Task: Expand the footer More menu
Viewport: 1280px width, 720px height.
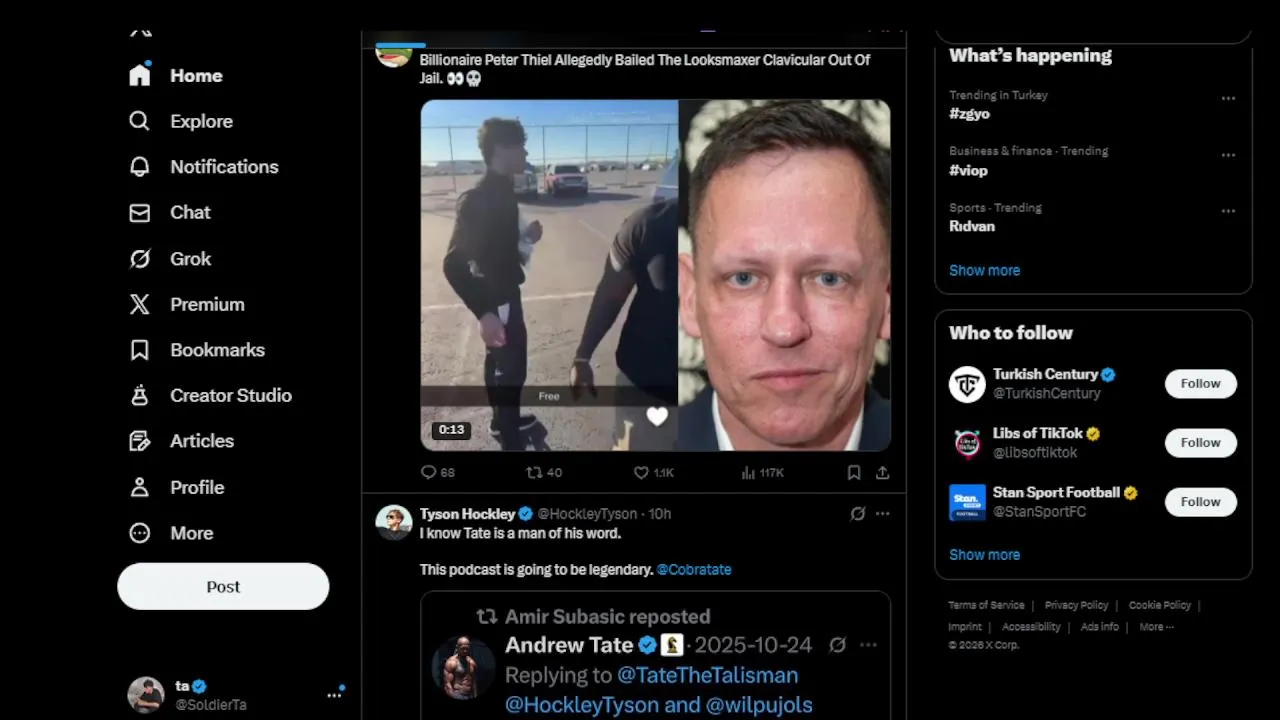Action: click(x=1156, y=627)
